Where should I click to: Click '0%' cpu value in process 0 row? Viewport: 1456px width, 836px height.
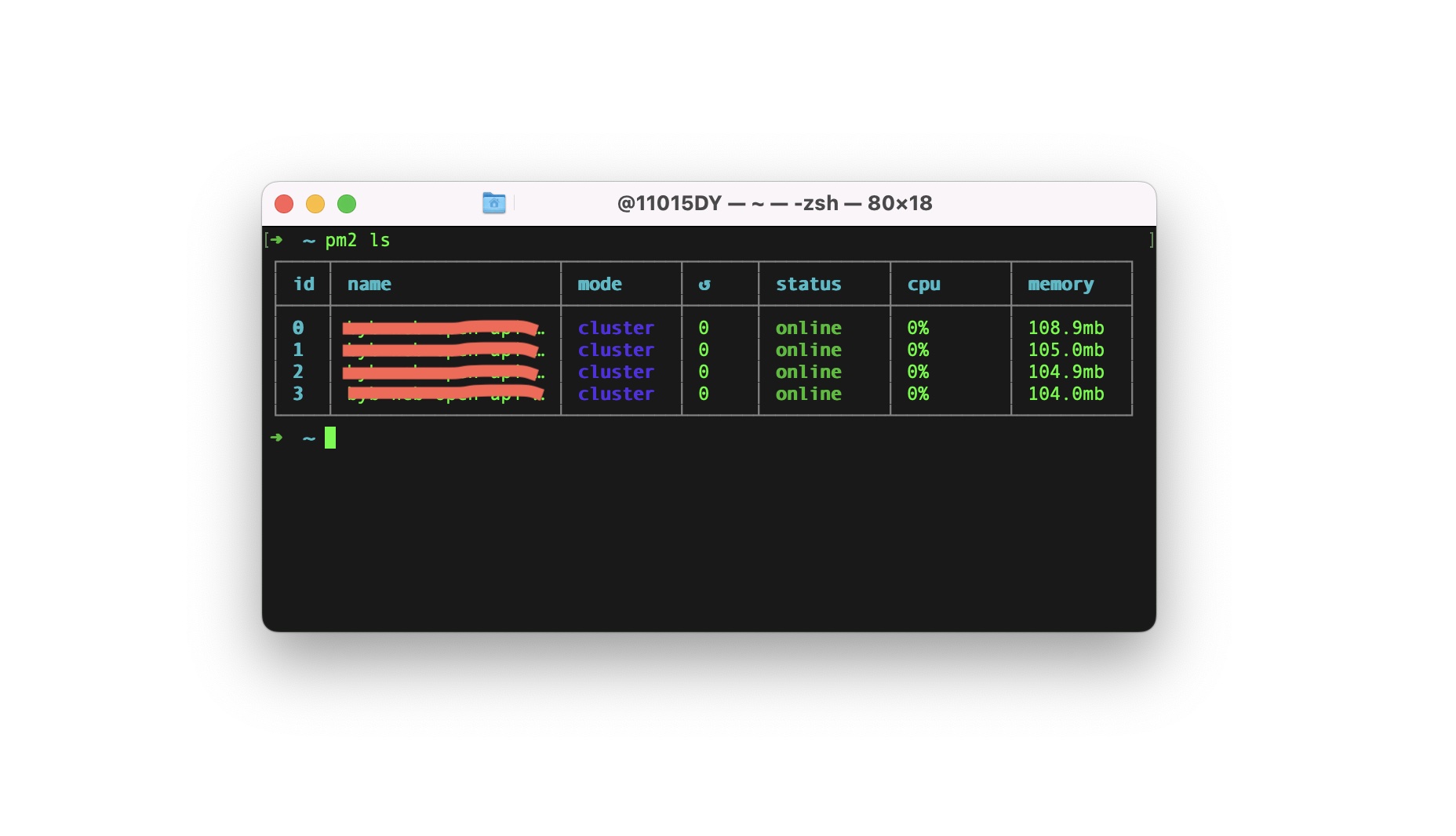point(918,328)
